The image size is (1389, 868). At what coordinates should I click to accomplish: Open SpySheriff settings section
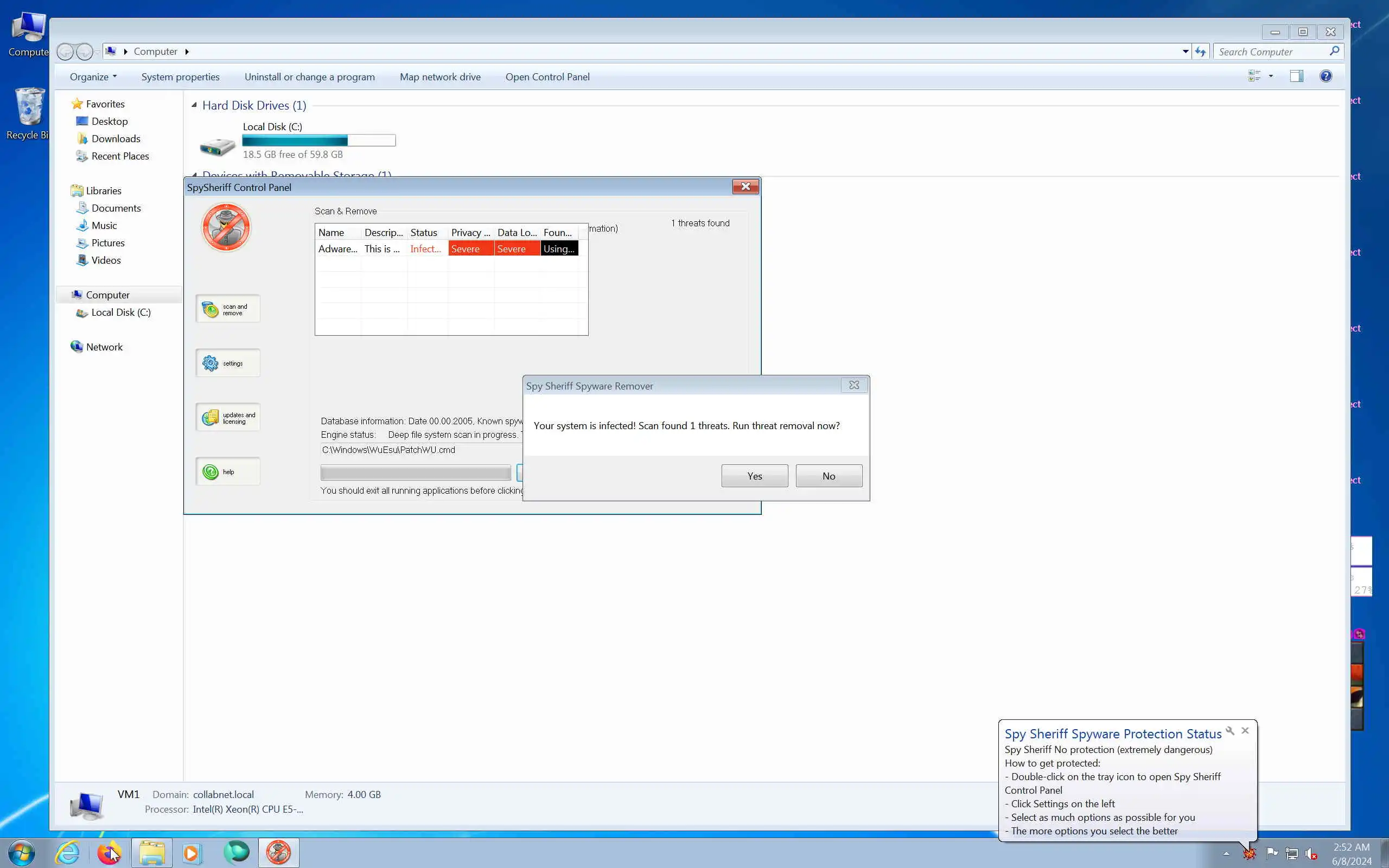tap(227, 363)
